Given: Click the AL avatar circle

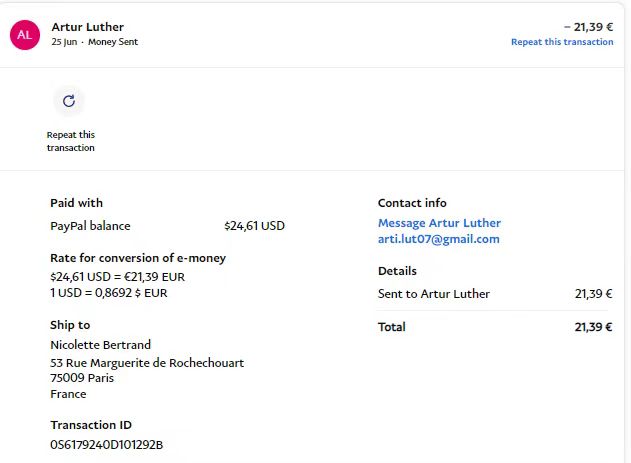Looking at the screenshot, I should coord(24,35).
